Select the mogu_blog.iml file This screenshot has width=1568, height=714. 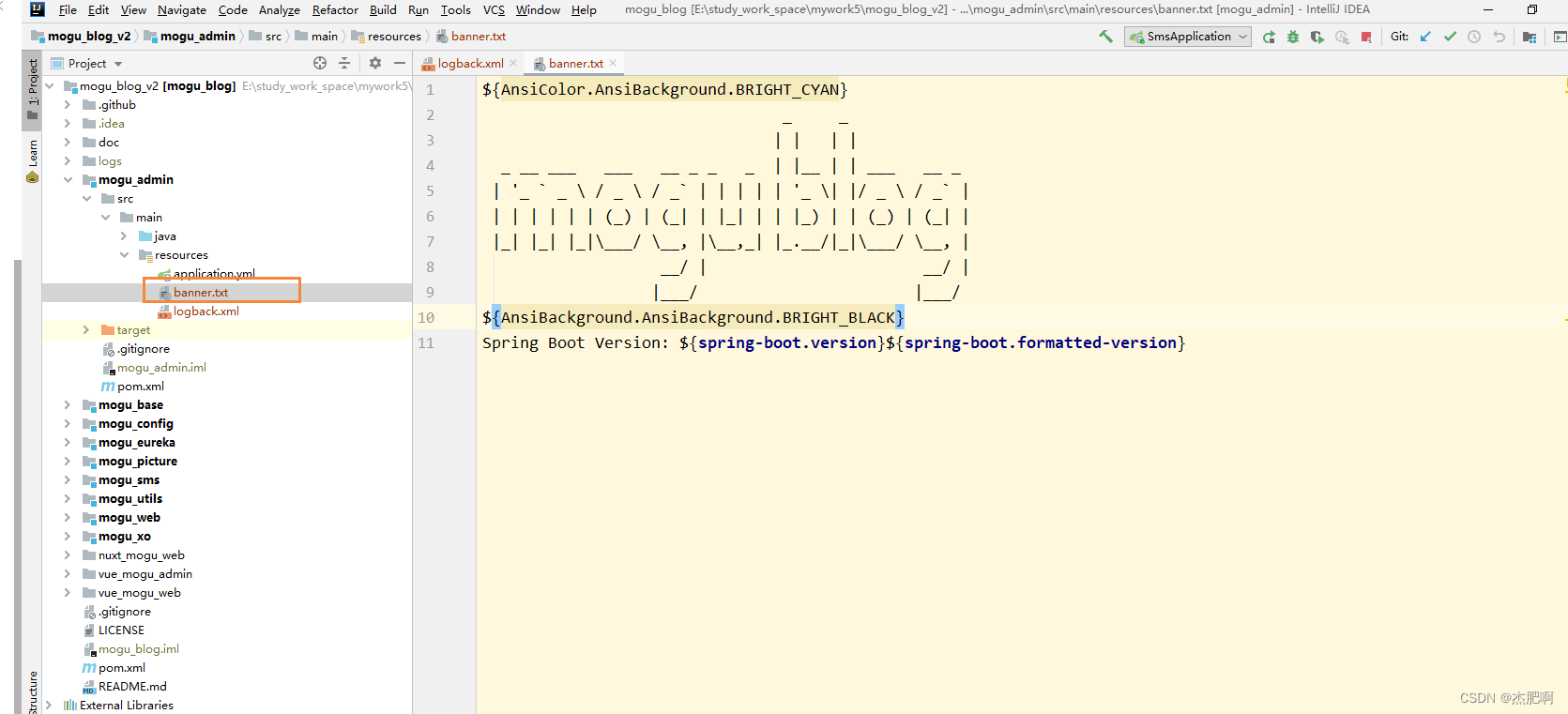(x=138, y=648)
